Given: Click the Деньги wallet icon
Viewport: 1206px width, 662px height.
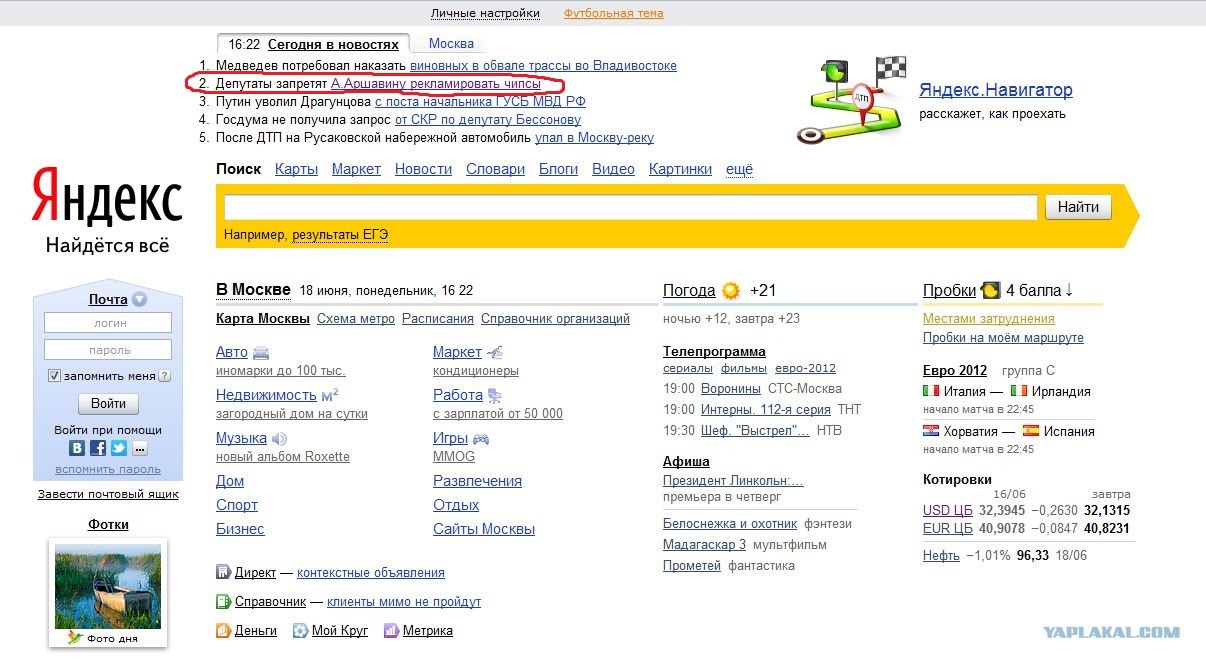Looking at the screenshot, I should pos(224,630).
